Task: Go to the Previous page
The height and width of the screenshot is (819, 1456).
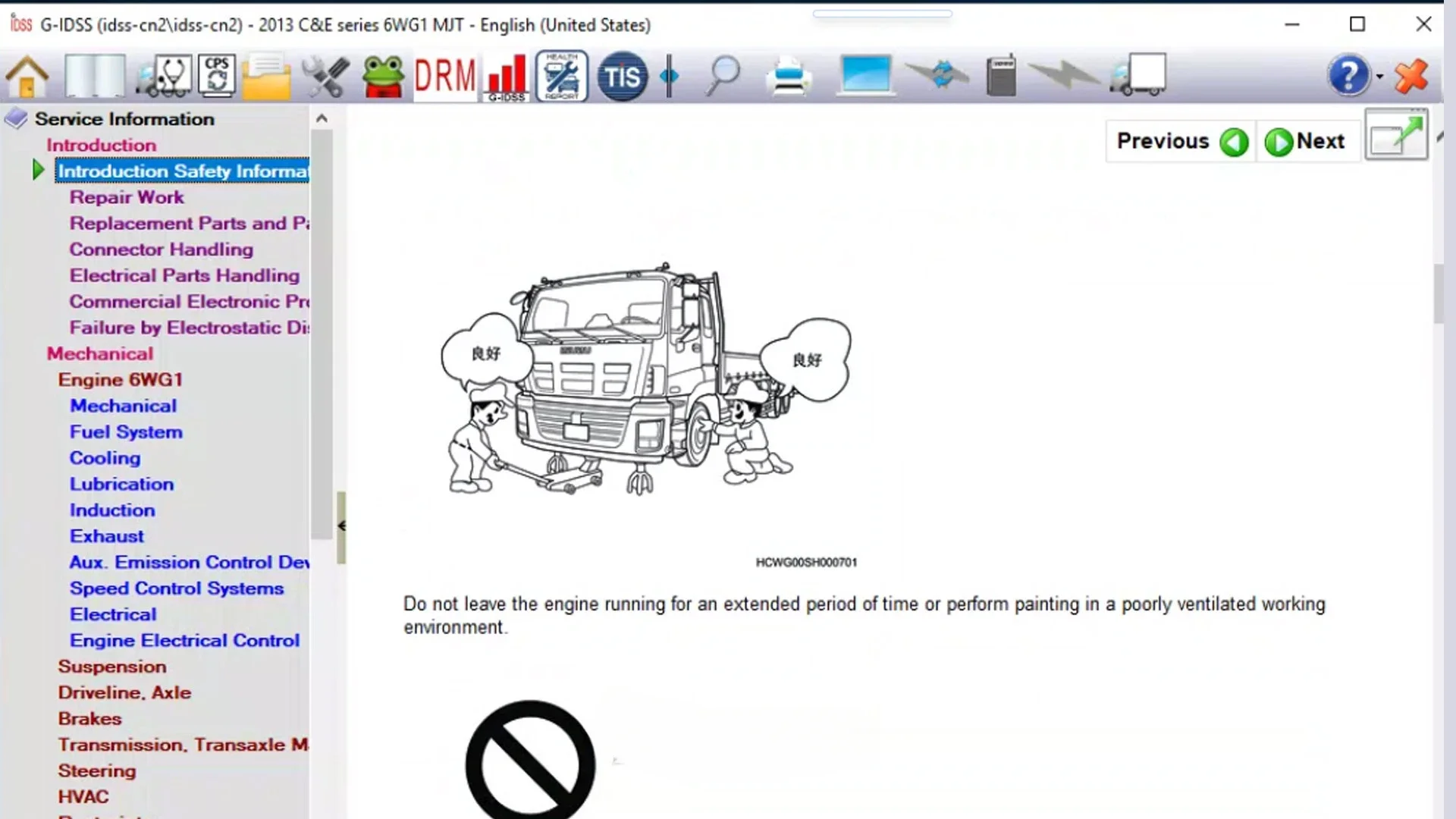Action: tap(1181, 141)
